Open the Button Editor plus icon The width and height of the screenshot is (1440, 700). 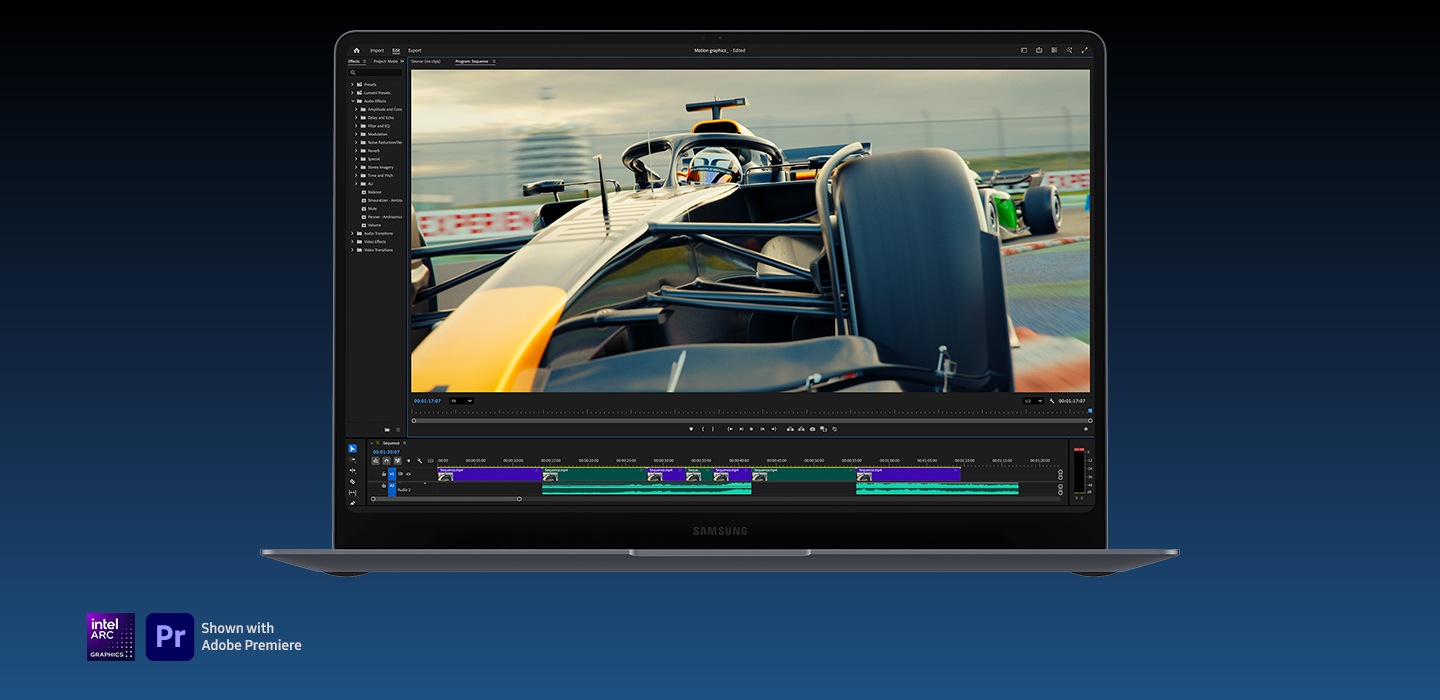[x=1086, y=429]
